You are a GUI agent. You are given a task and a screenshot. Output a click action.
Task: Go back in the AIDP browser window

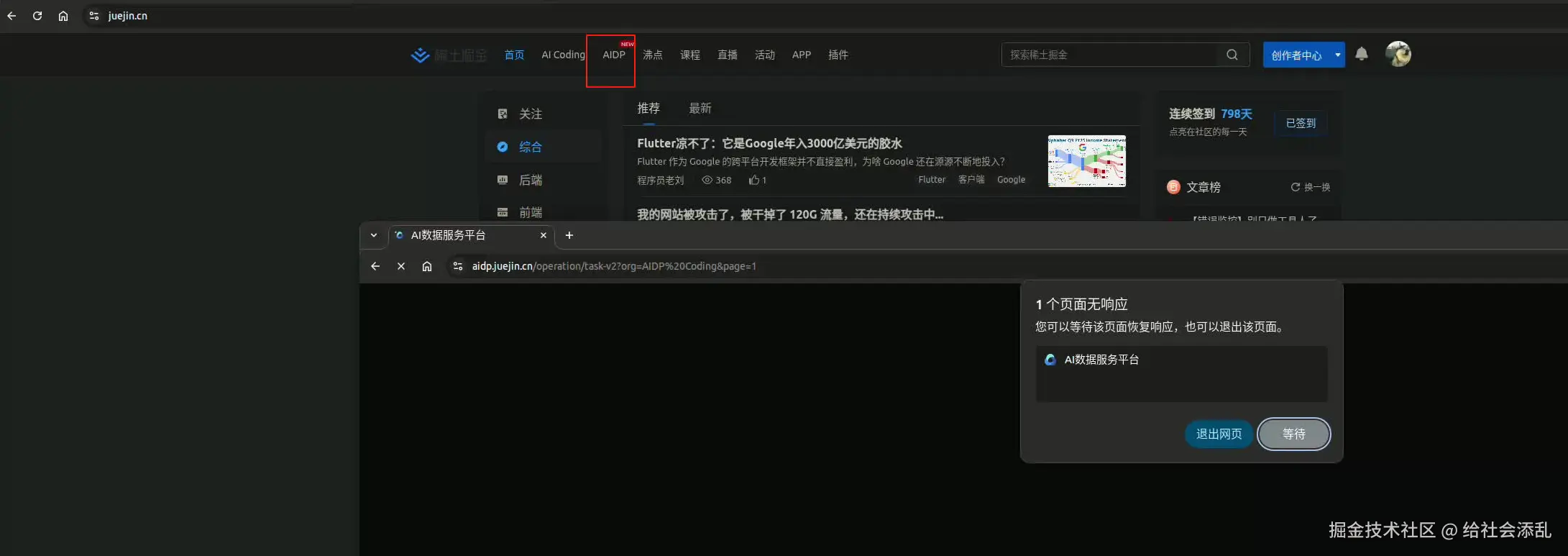tap(375, 266)
